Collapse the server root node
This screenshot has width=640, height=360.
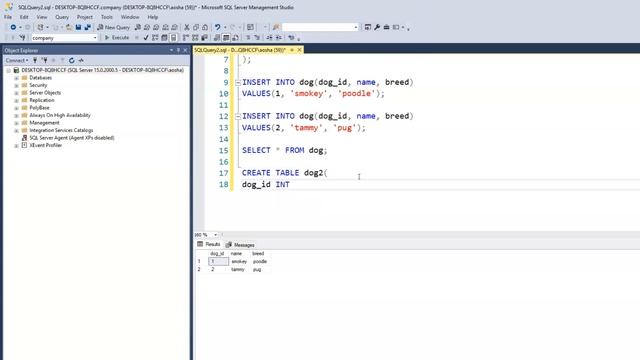9,71
